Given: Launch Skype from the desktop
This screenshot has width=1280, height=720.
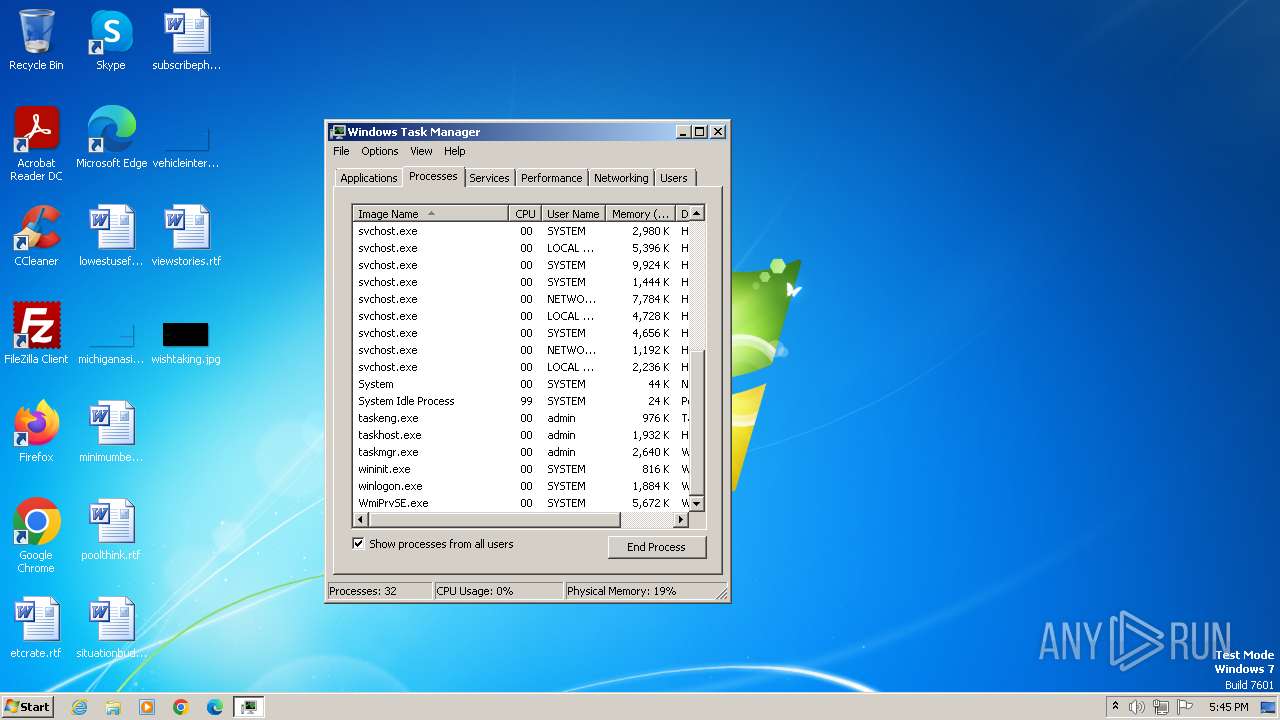Looking at the screenshot, I should pyautogui.click(x=111, y=40).
